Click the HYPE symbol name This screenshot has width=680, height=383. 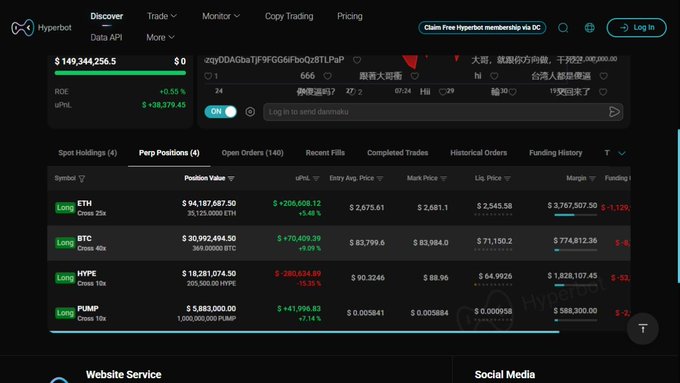point(87,273)
